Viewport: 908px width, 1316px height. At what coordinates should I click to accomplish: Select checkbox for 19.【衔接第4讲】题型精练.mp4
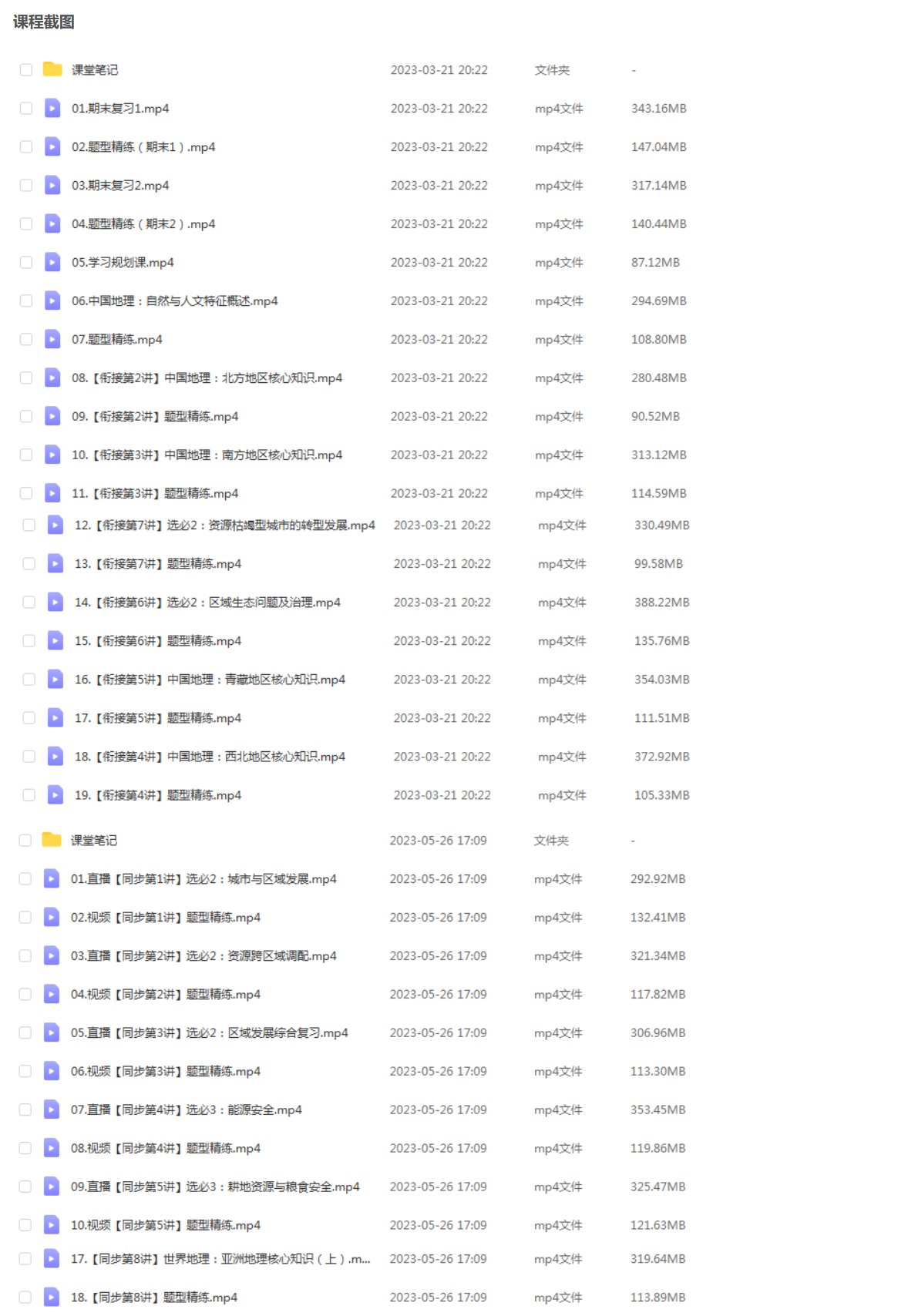point(29,794)
